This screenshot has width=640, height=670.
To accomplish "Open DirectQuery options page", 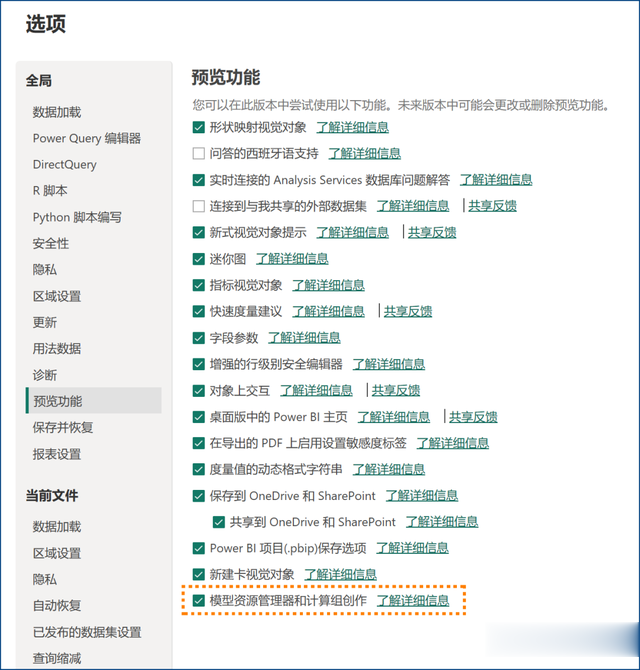I will click(x=65, y=165).
